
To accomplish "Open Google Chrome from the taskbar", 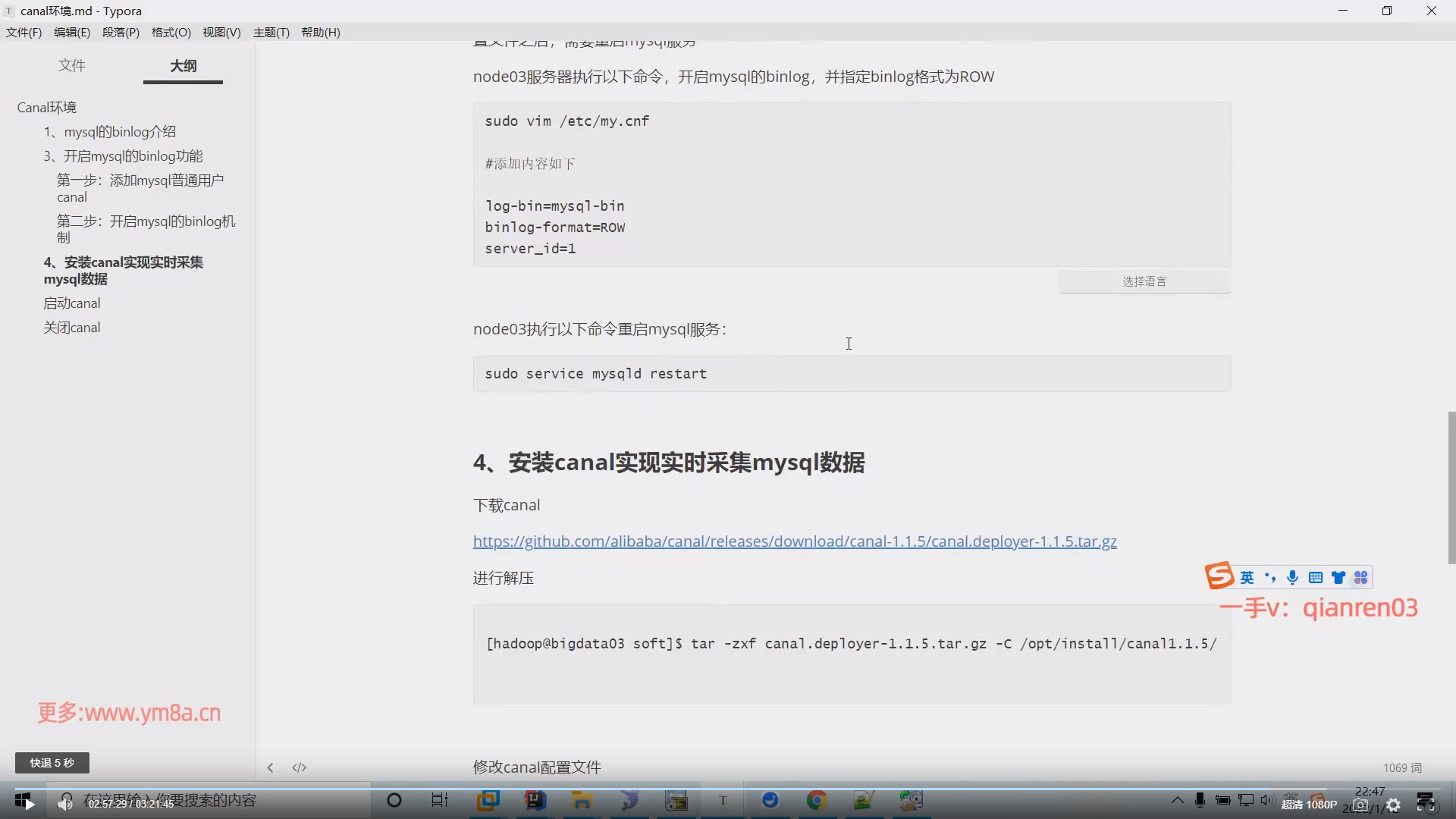I will point(817,800).
